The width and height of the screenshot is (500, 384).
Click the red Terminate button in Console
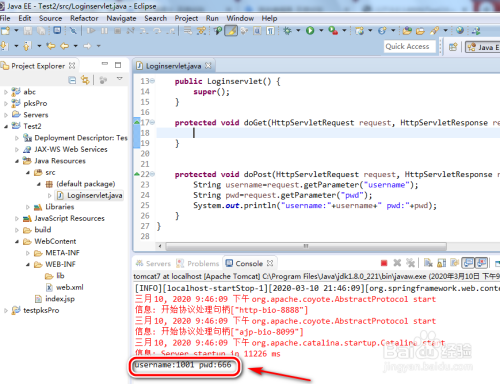tap(384, 263)
